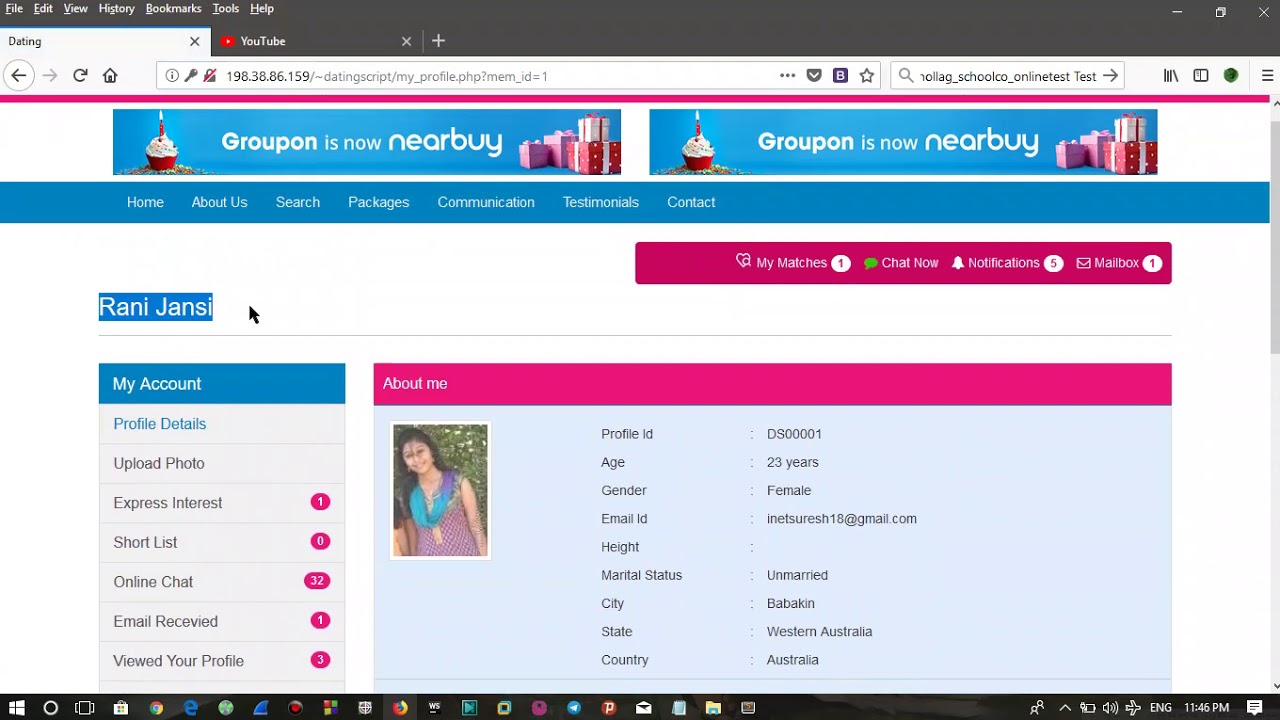View My Matches
The width and height of the screenshot is (1280, 720).
(792, 263)
